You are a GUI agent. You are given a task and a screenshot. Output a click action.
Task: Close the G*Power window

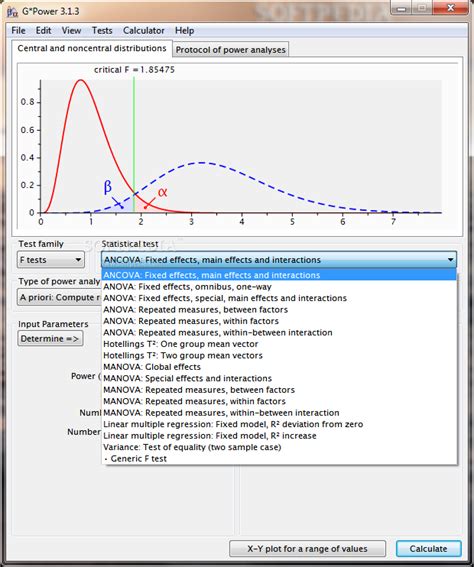click(x=450, y=8)
